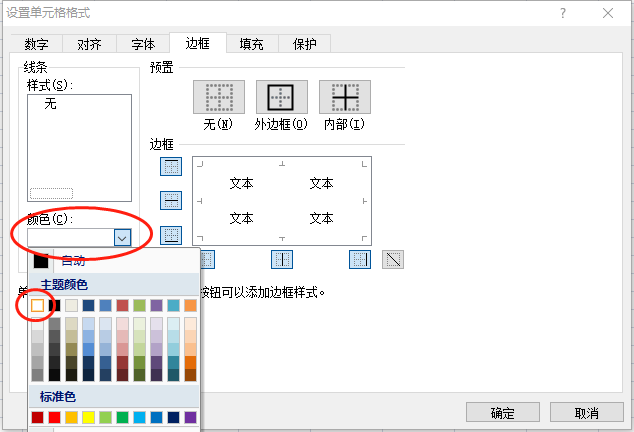Toggle the diagonal down border button
The image size is (634, 432).
click(x=393, y=259)
